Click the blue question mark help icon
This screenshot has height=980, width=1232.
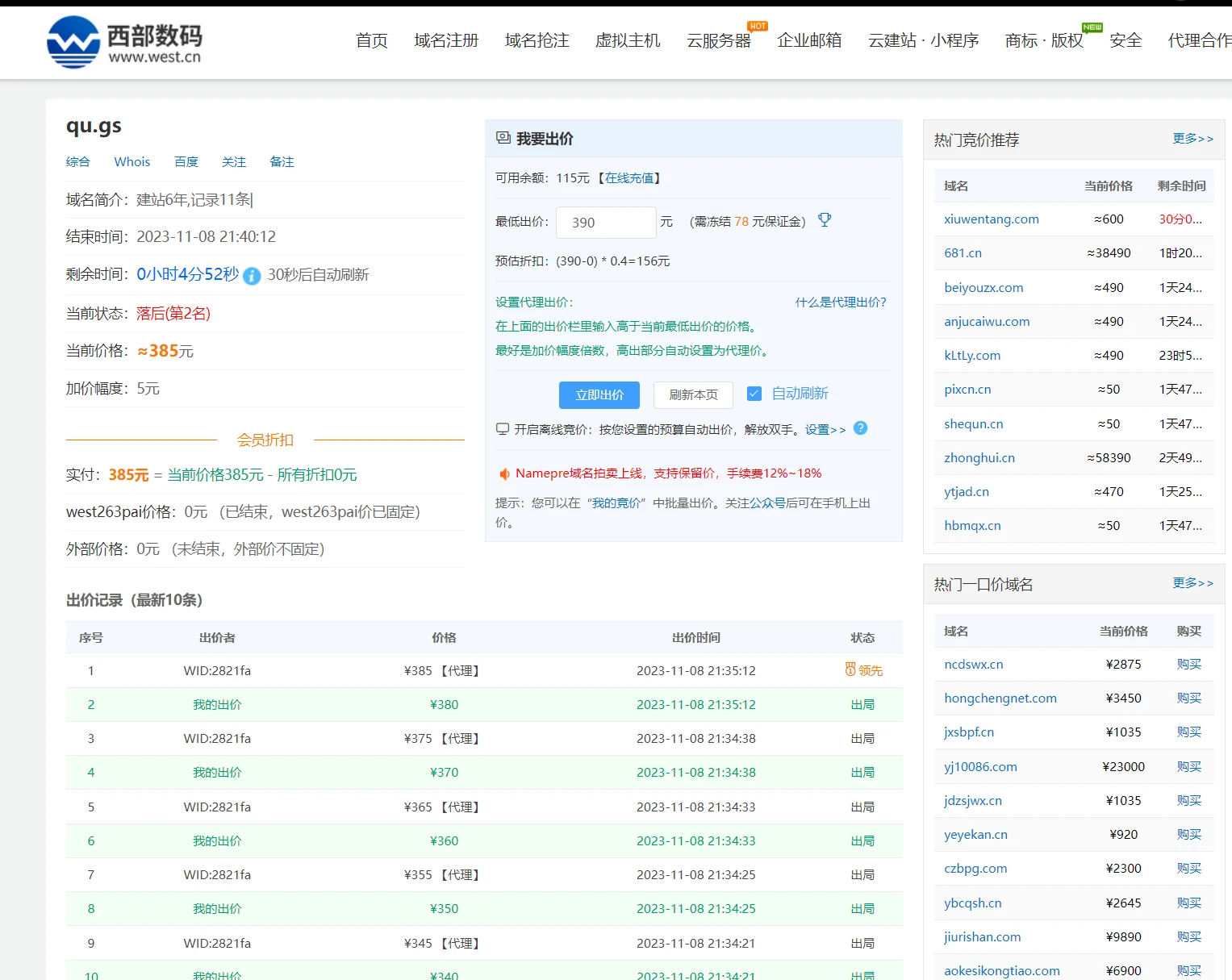860,428
